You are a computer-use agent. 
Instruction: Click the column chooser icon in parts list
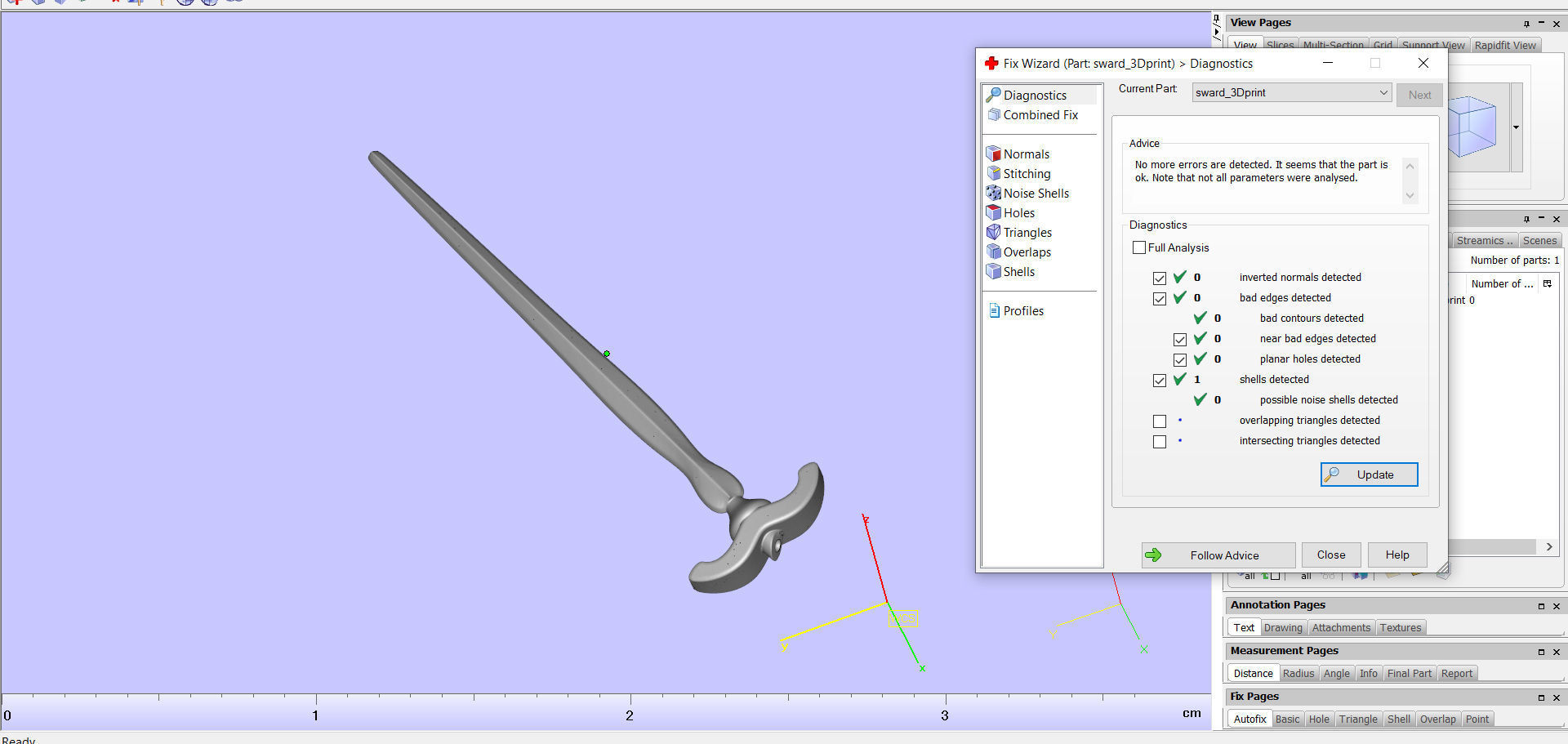[x=1547, y=283]
